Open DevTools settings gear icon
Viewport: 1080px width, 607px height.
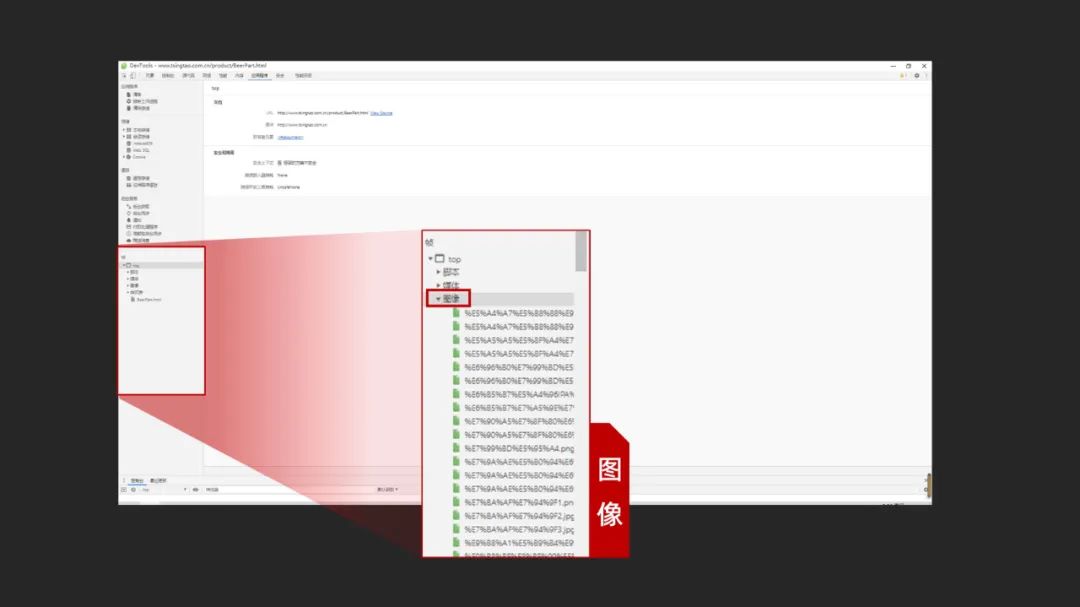coord(917,76)
